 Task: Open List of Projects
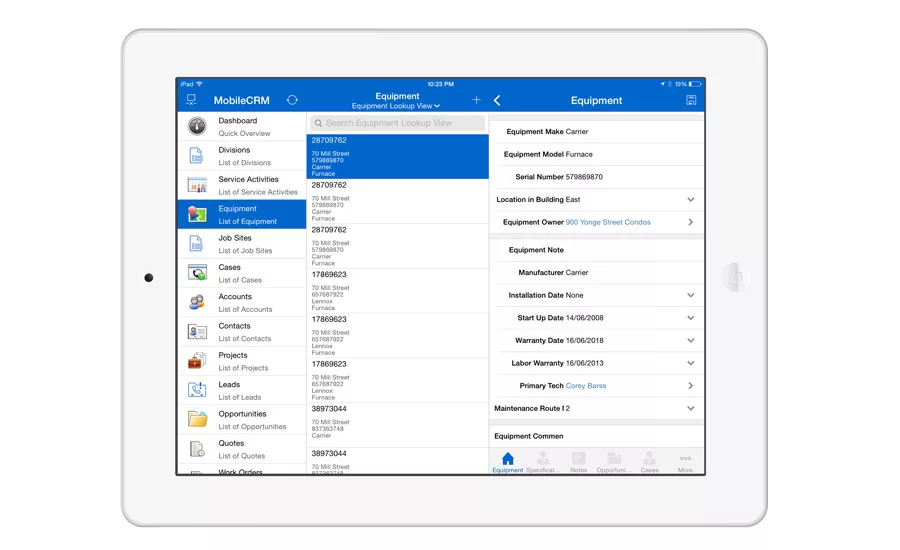[x=242, y=361]
